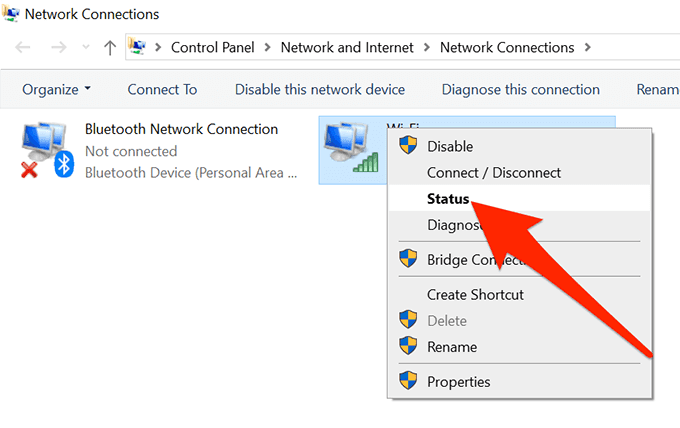680x428 pixels.
Task: Expand chevron after Control Panel breadcrumb
Action: (x=269, y=47)
